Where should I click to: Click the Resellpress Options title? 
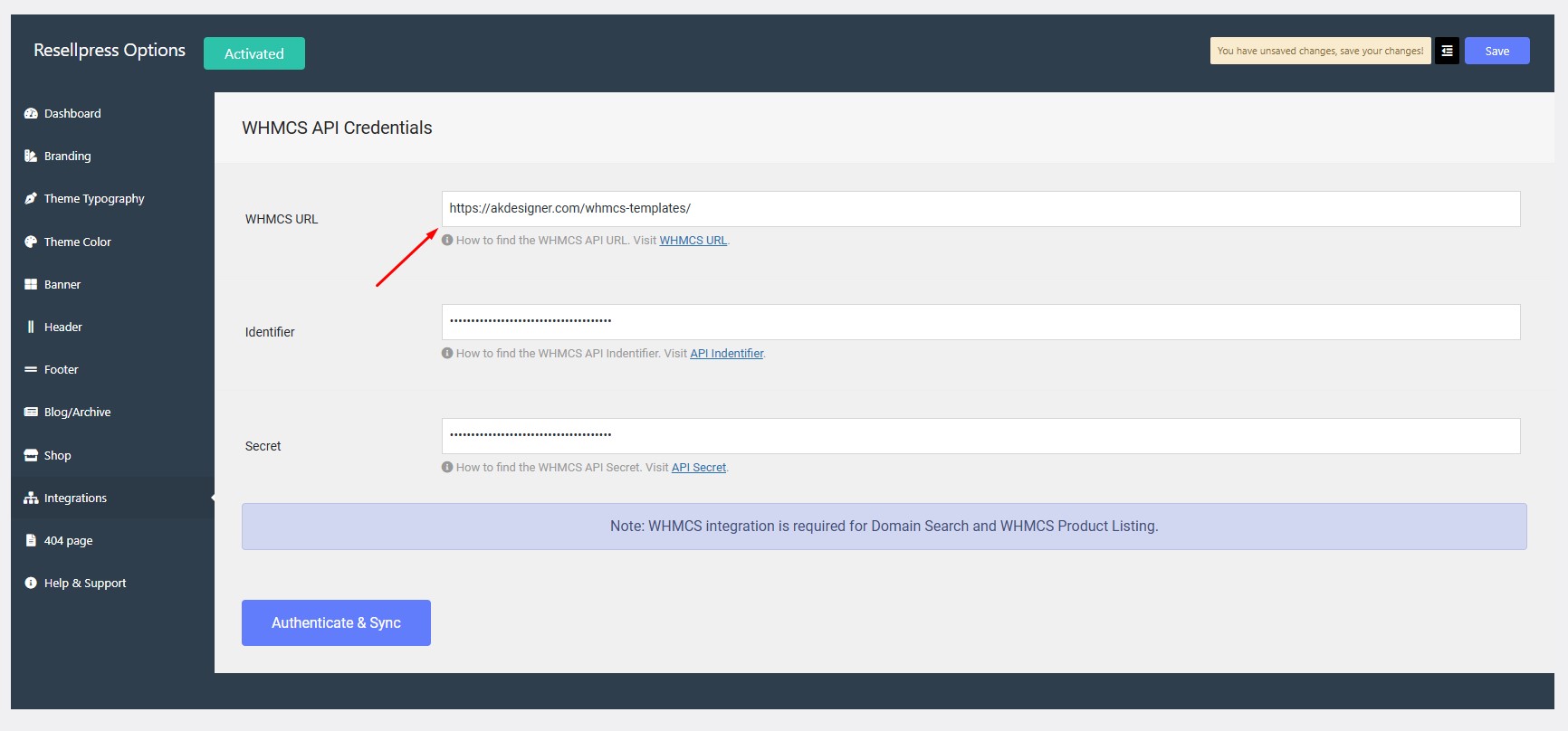pyautogui.click(x=110, y=50)
